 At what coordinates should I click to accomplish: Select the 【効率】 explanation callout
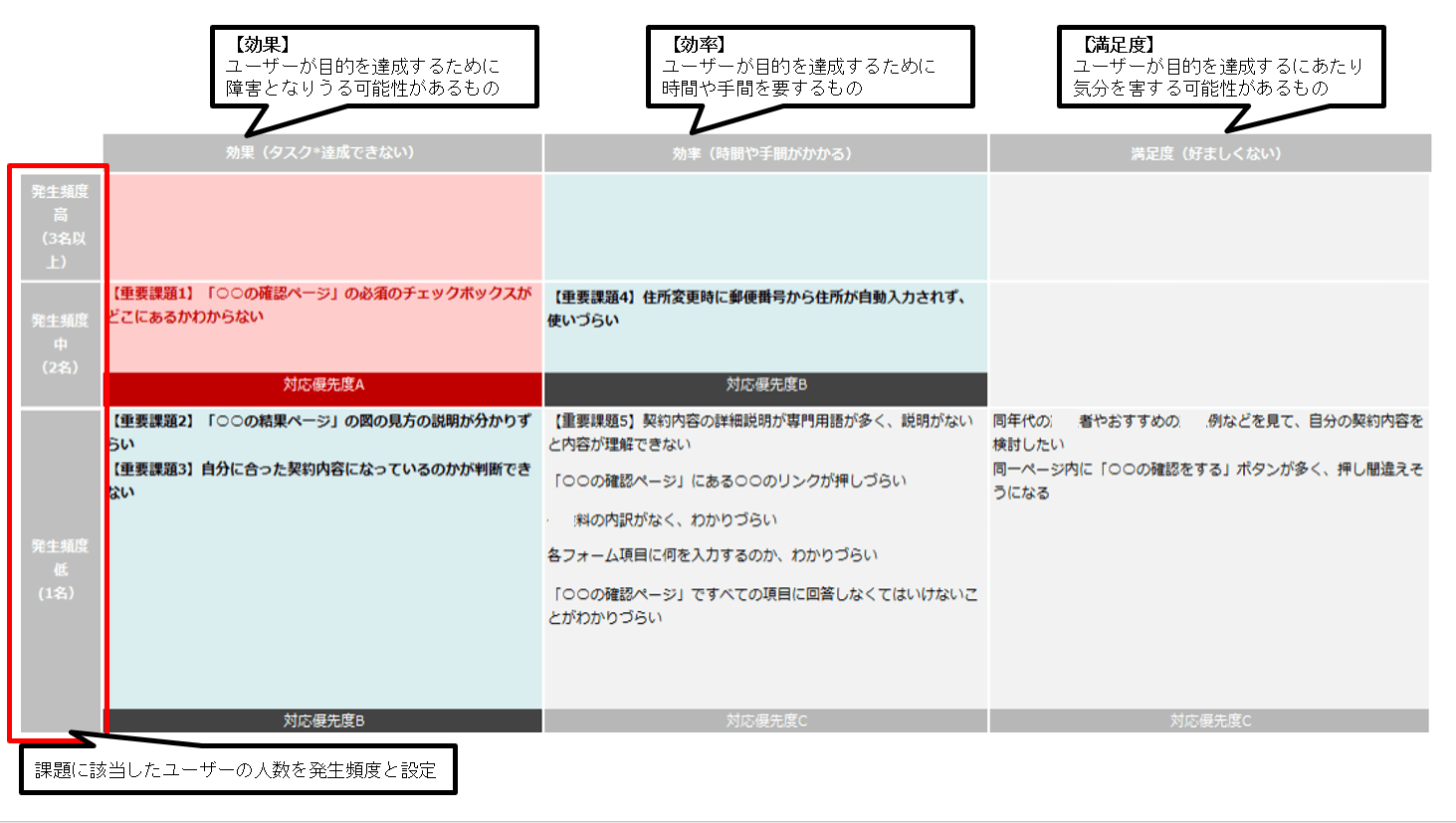click(809, 67)
